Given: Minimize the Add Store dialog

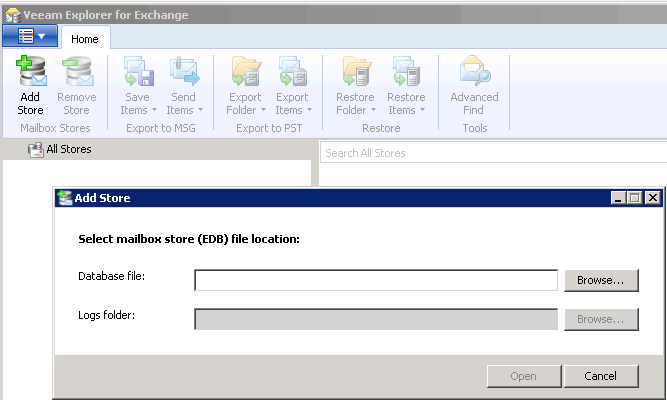Looking at the screenshot, I should pos(618,198).
